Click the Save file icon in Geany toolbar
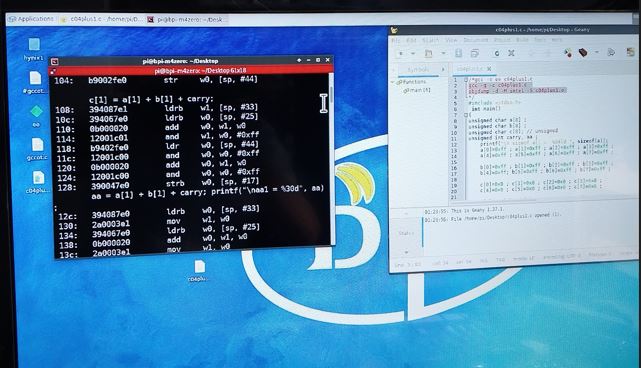The width and height of the screenshot is (641, 368). click(x=458, y=53)
